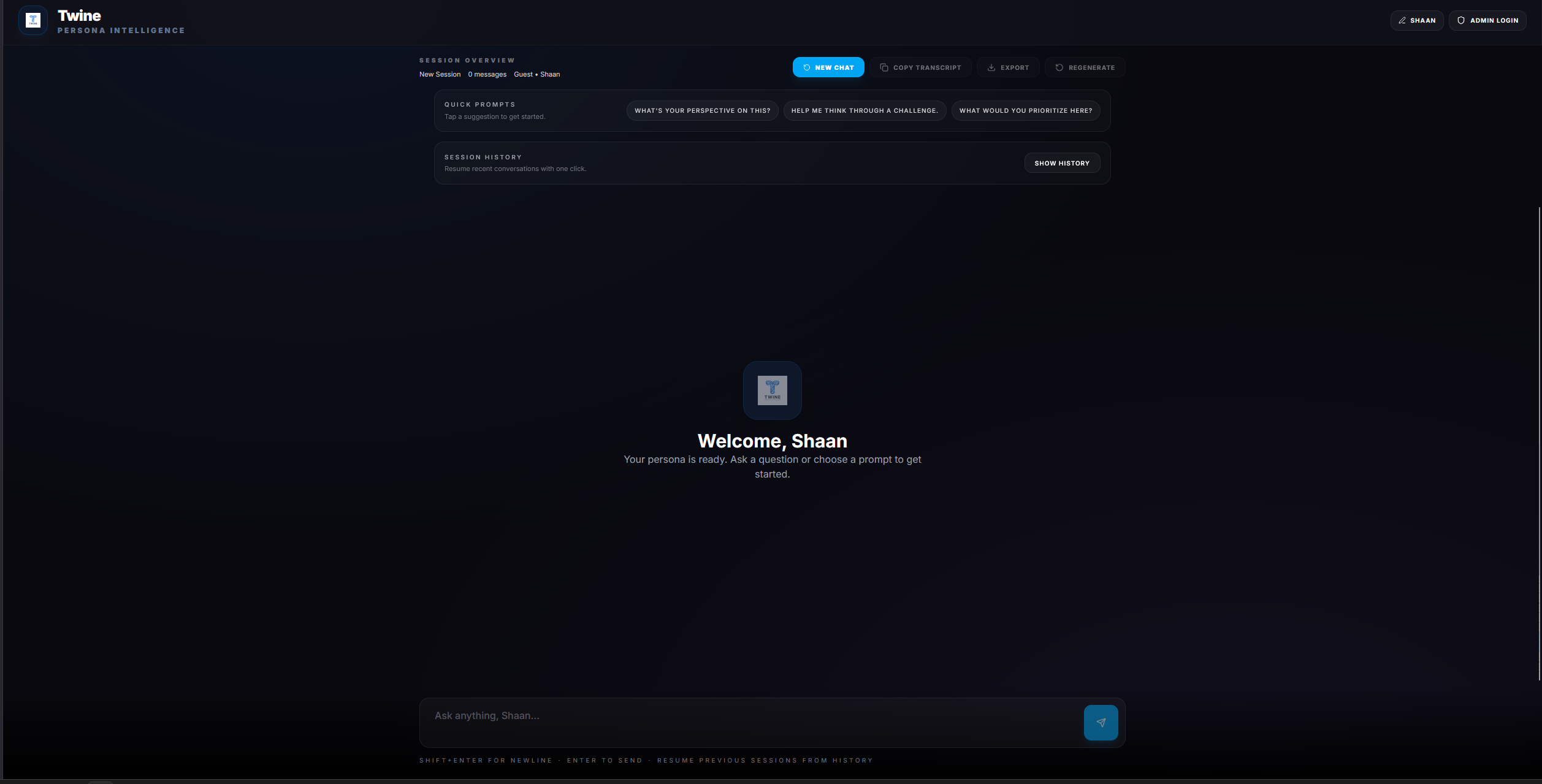Click the refresh icon in New Chat
Image resolution: width=1542 pixels, height=784 pixels.
(807, 67)
